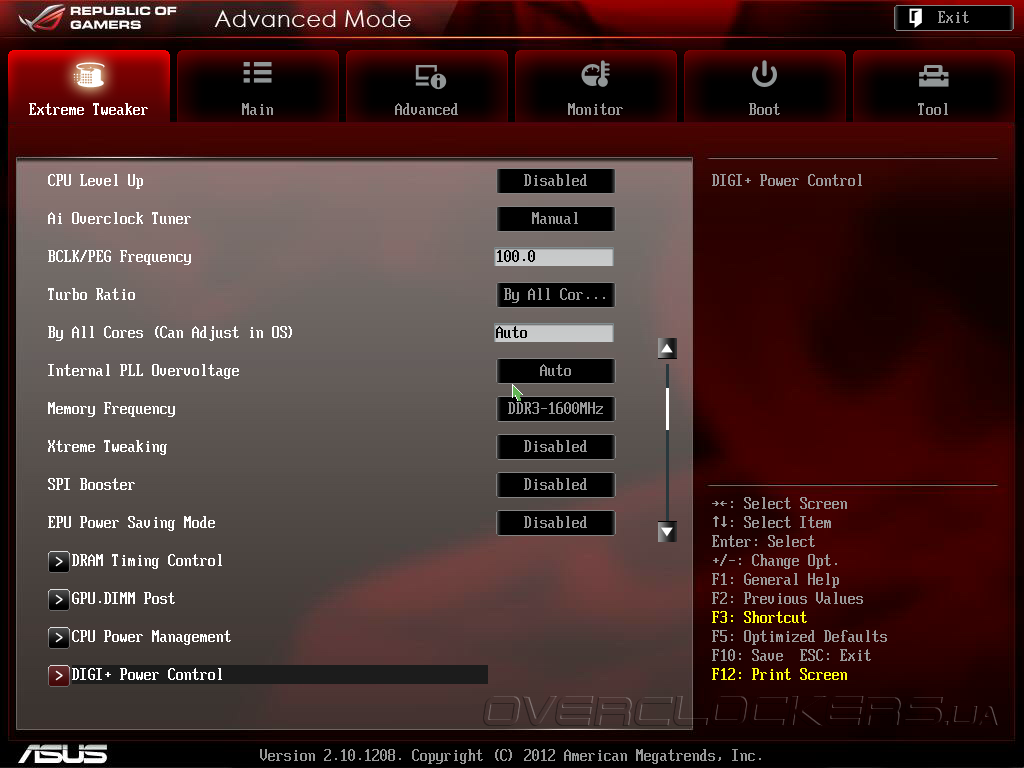This screenshot has height=768, width=1024.
Task: Click scroll up arrow in settings list
Action: point(667,348)
